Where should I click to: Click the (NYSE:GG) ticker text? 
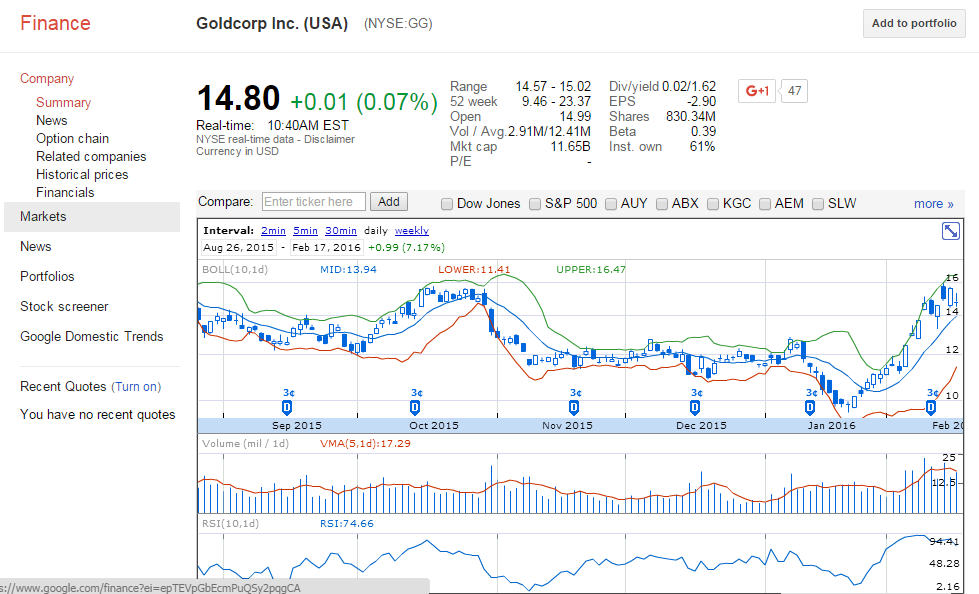point(398,24)
